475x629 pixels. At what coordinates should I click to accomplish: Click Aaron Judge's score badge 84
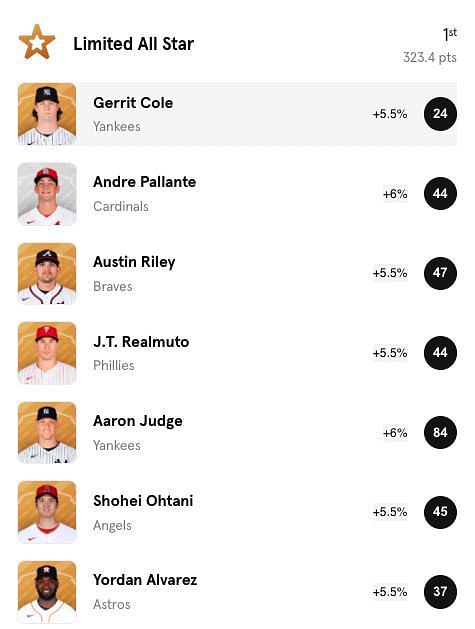440,432
